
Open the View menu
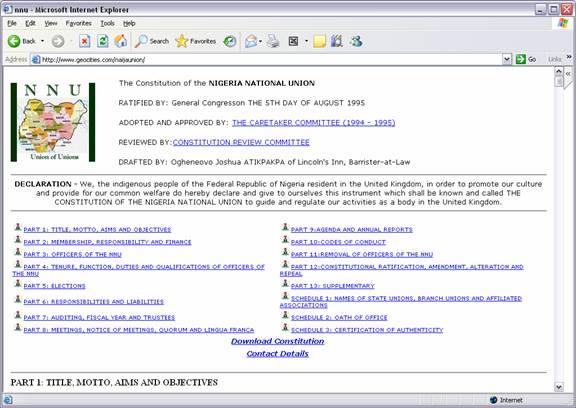pos(51,23)
